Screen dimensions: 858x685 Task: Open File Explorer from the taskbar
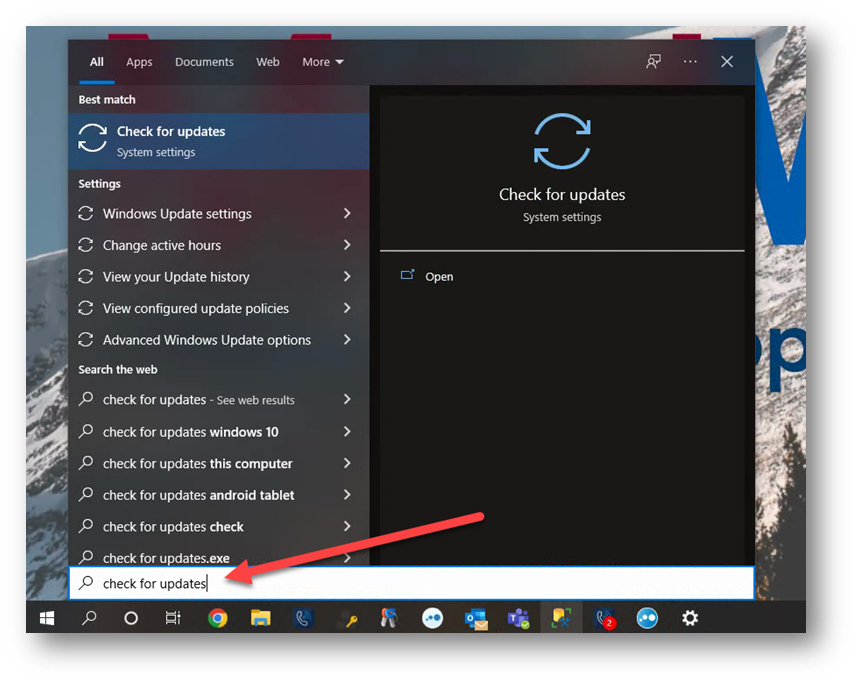[x=260, y=618]
